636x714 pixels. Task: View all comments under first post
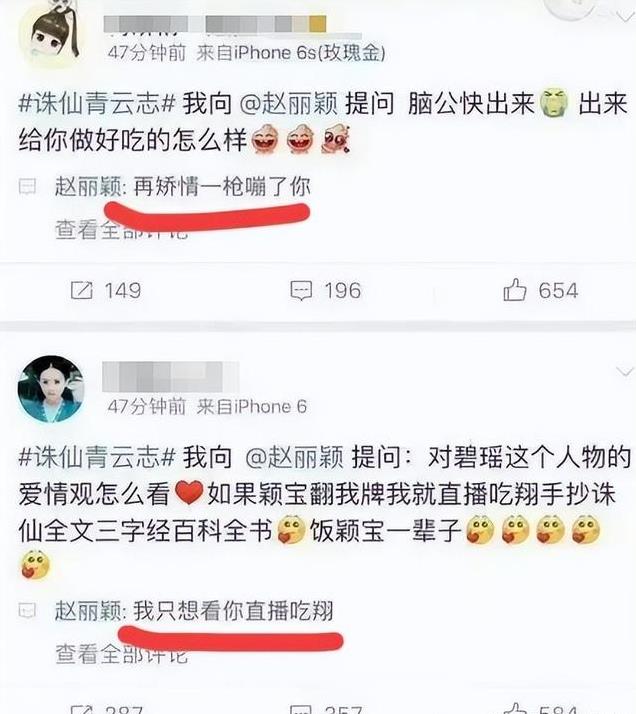pos(122,230)
